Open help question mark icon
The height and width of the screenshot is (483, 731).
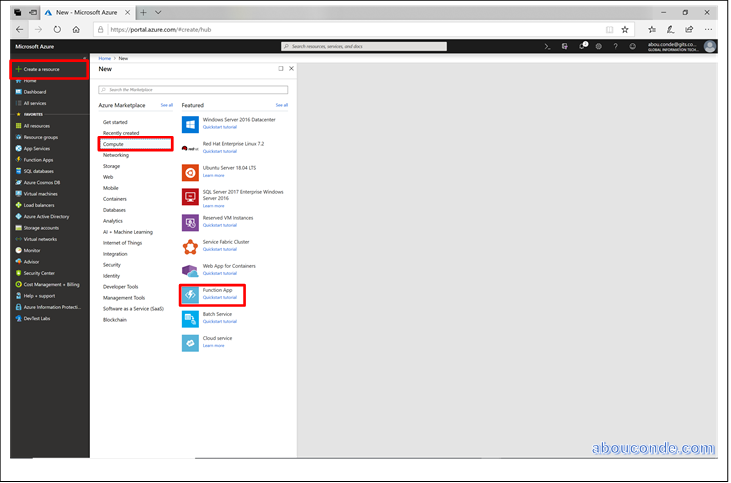pyautogui.click(x=615, y=46)
